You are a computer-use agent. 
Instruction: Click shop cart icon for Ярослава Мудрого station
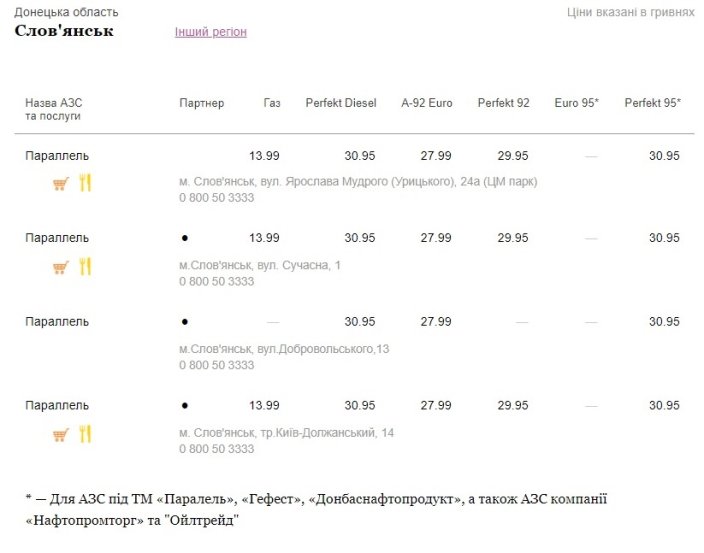click(61, 184)
